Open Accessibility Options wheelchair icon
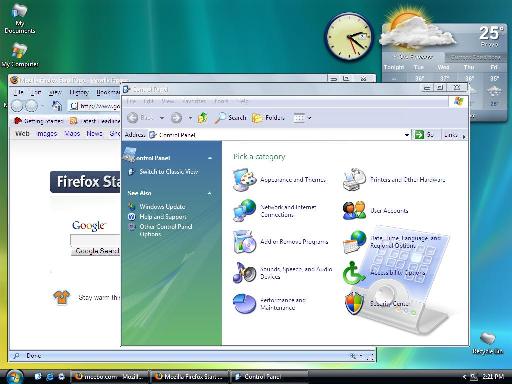Screen dimensions: 512x384 pos(353,273)
